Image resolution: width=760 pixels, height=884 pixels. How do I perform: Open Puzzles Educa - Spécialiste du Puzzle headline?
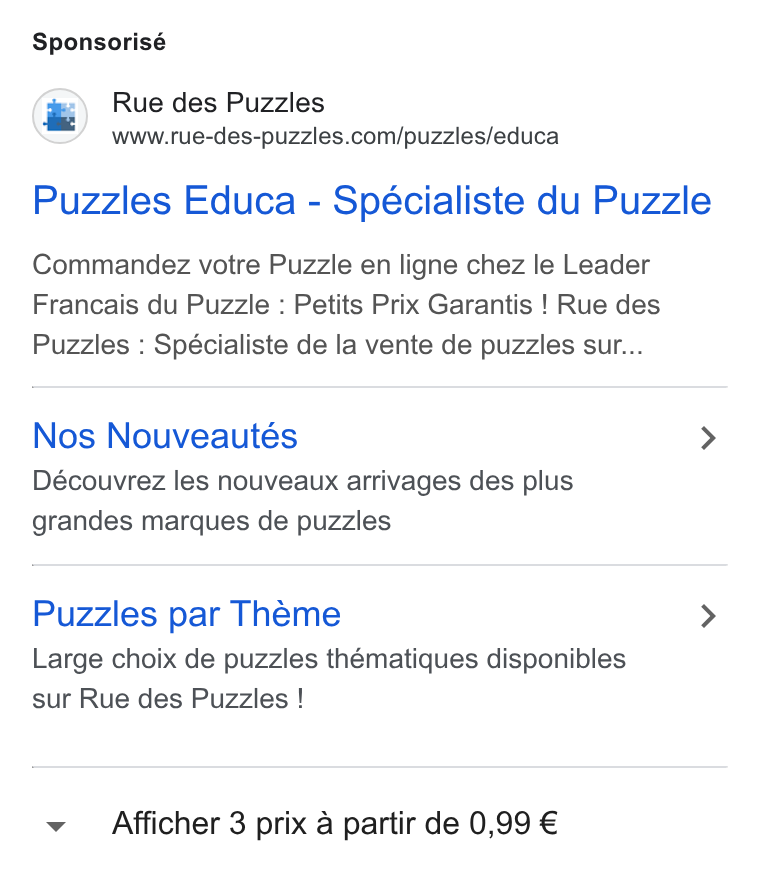(x=372, y=201)
